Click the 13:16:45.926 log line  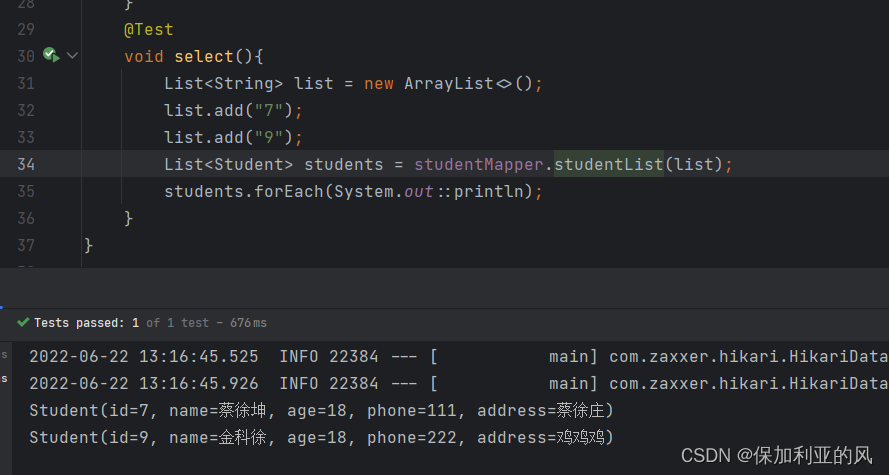click(300, 383)
